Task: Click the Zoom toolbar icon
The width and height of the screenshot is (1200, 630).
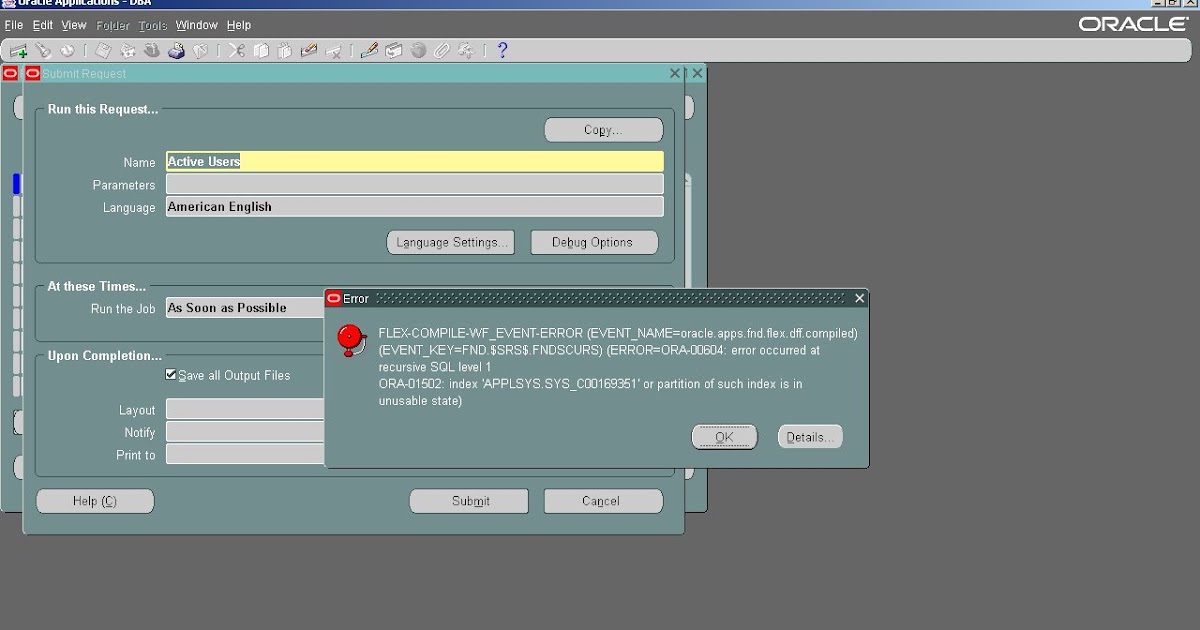Action: tap(394, 51)
